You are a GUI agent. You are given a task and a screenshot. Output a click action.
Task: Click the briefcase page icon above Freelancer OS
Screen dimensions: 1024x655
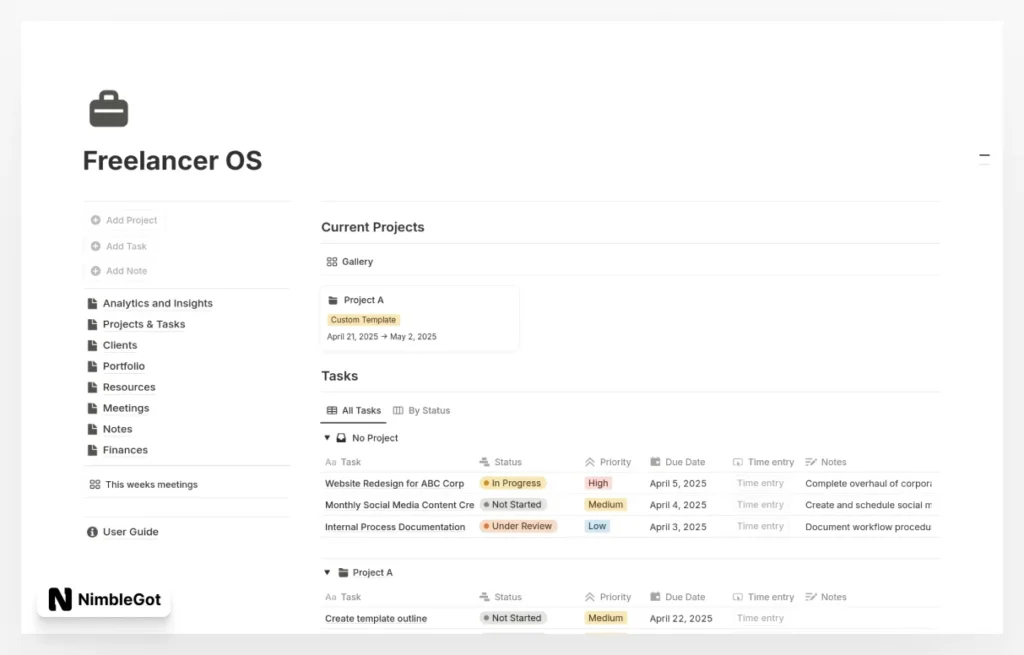(x=108, y=107)
